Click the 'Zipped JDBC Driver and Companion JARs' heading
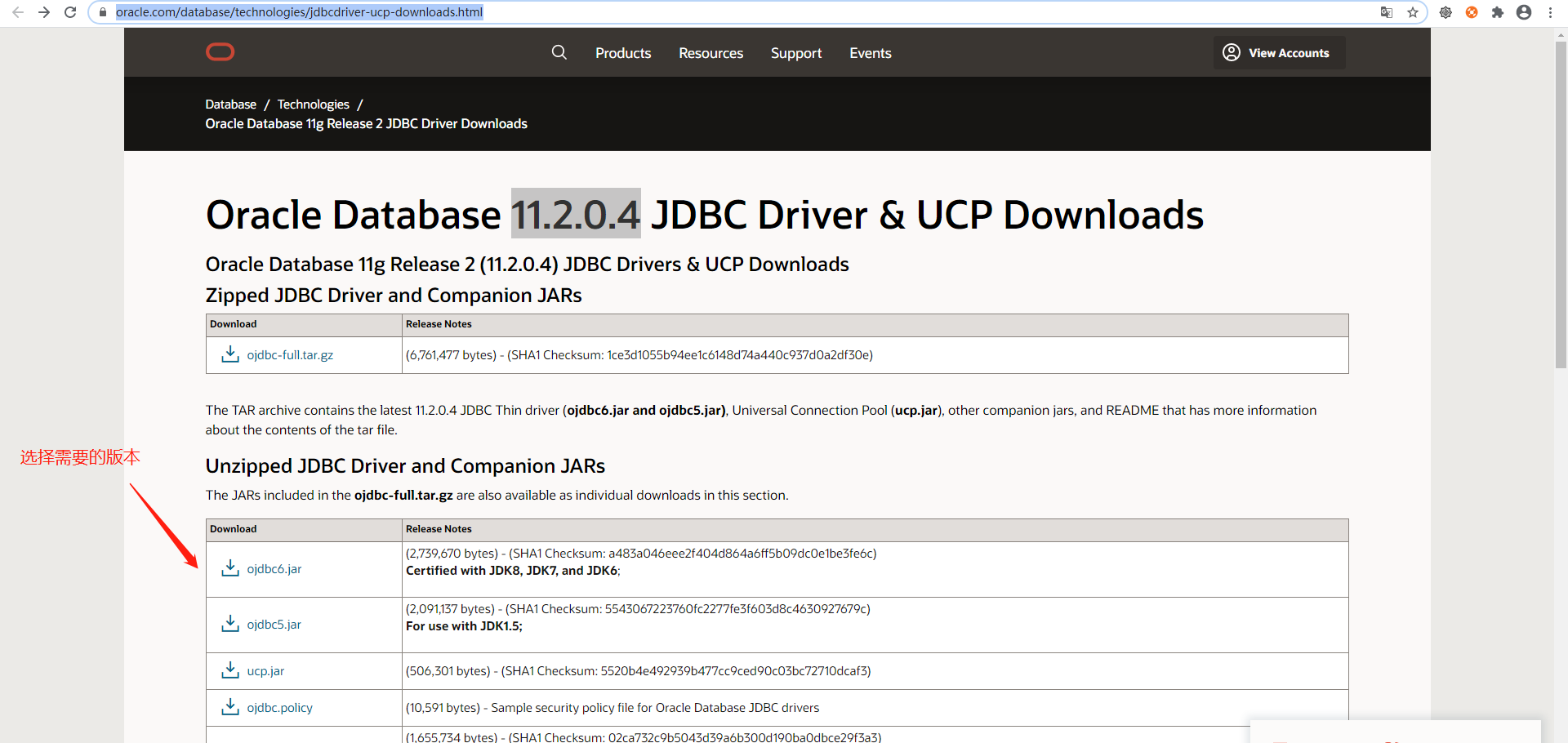 point(394,296)
